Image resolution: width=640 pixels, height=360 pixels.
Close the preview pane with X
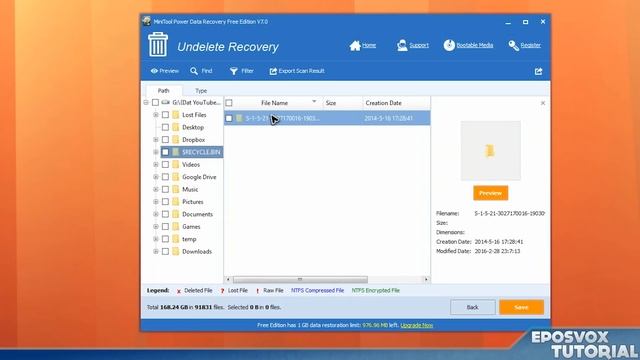tap(543, 103)
